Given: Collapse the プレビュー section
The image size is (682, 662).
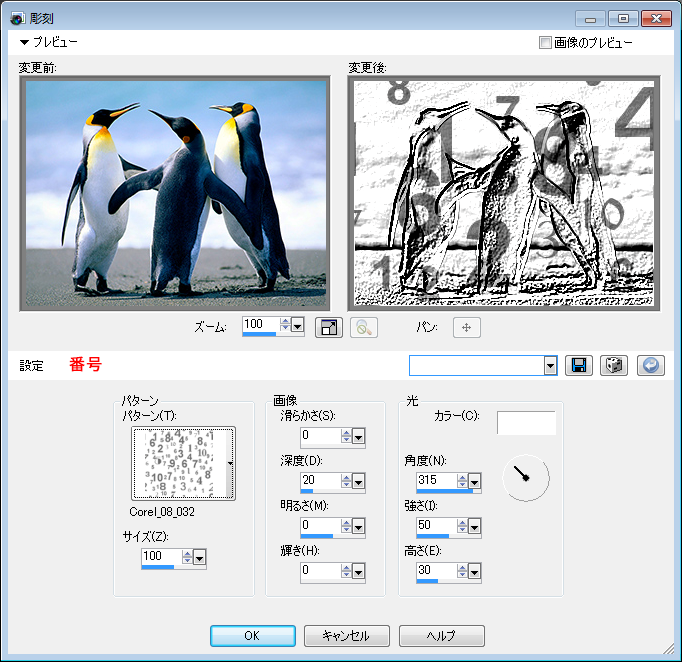Looking at the screenshot, I should (24, 43).
